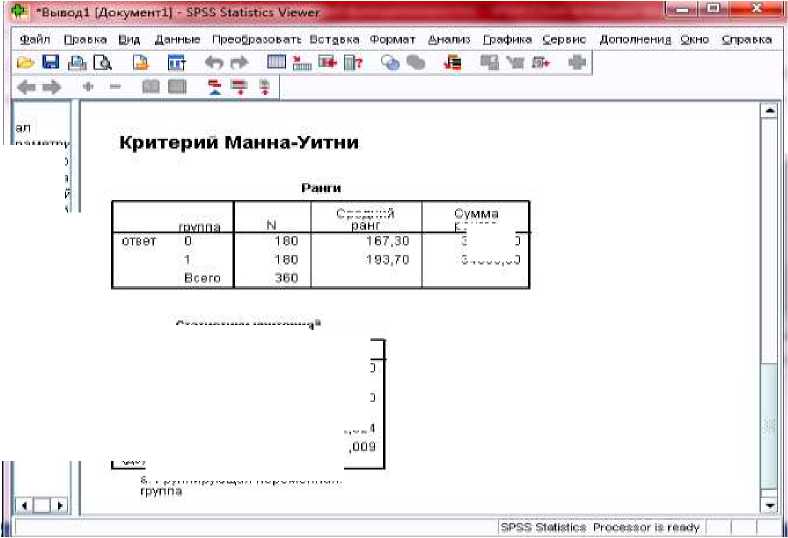Undo the last action via toolbar arrow
Screen dimensions: 788x538
click(x=213, y=62)
